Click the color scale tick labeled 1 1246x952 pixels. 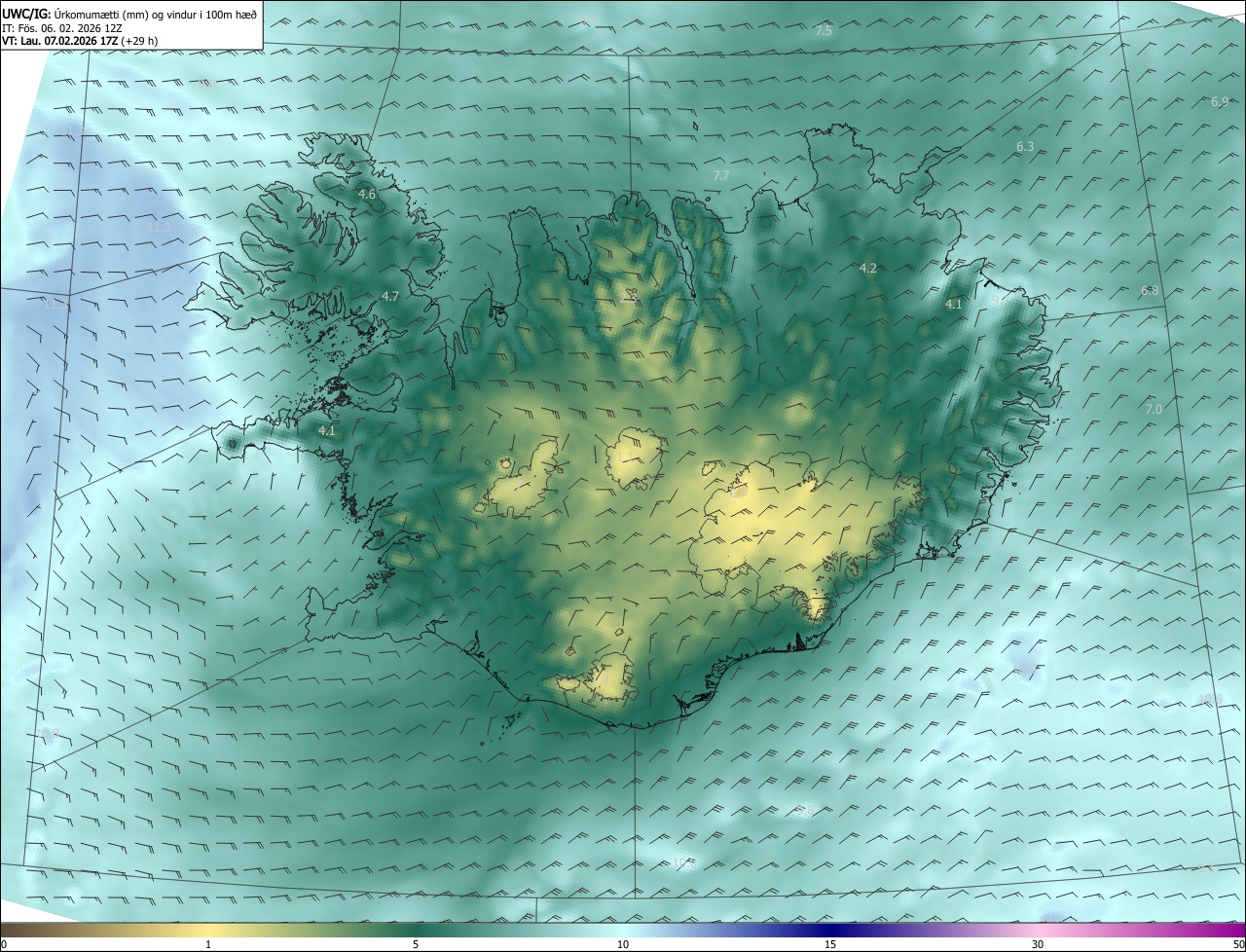tap(208, 945)
